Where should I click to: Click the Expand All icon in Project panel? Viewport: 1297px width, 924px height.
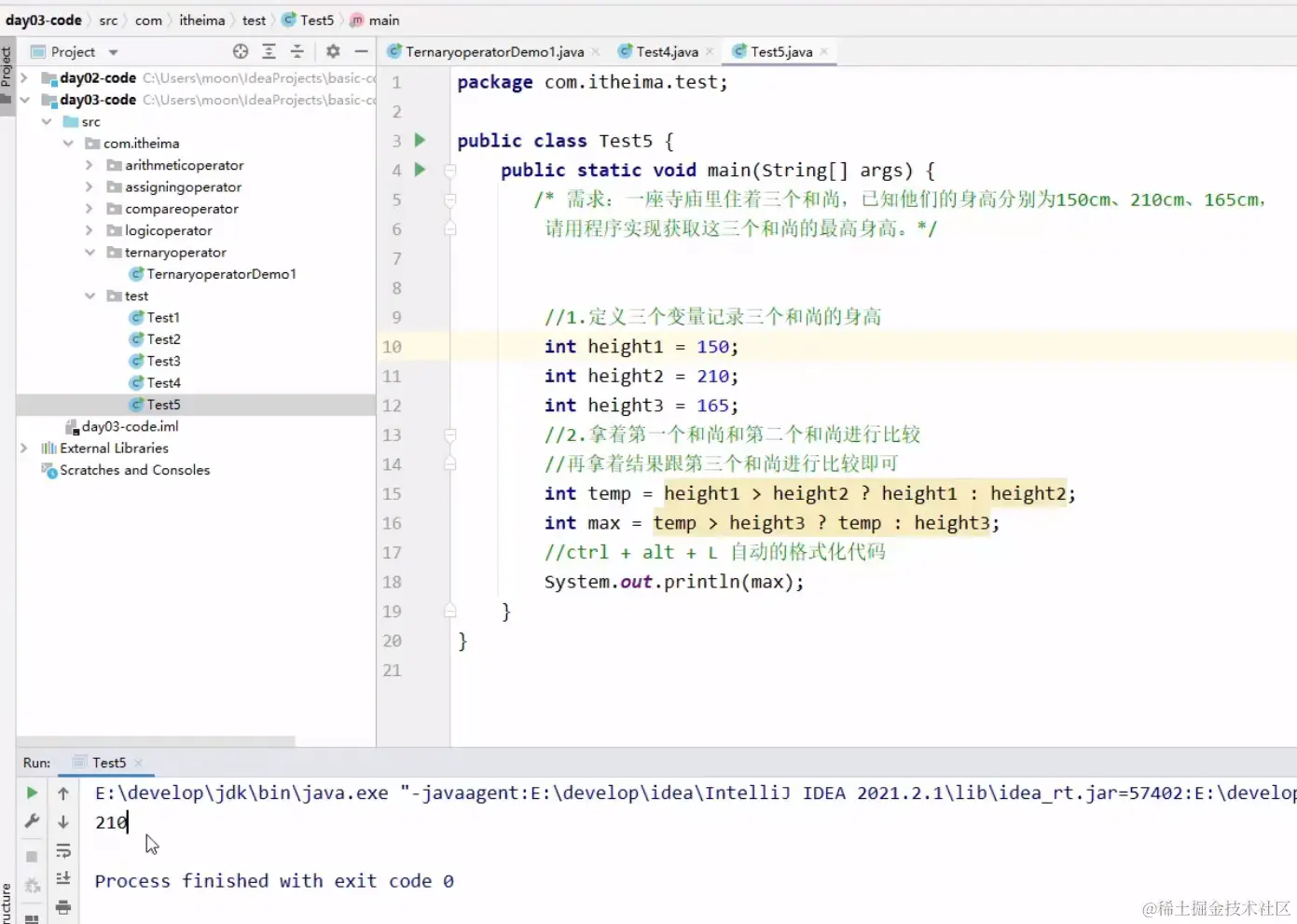pos(269,51)
